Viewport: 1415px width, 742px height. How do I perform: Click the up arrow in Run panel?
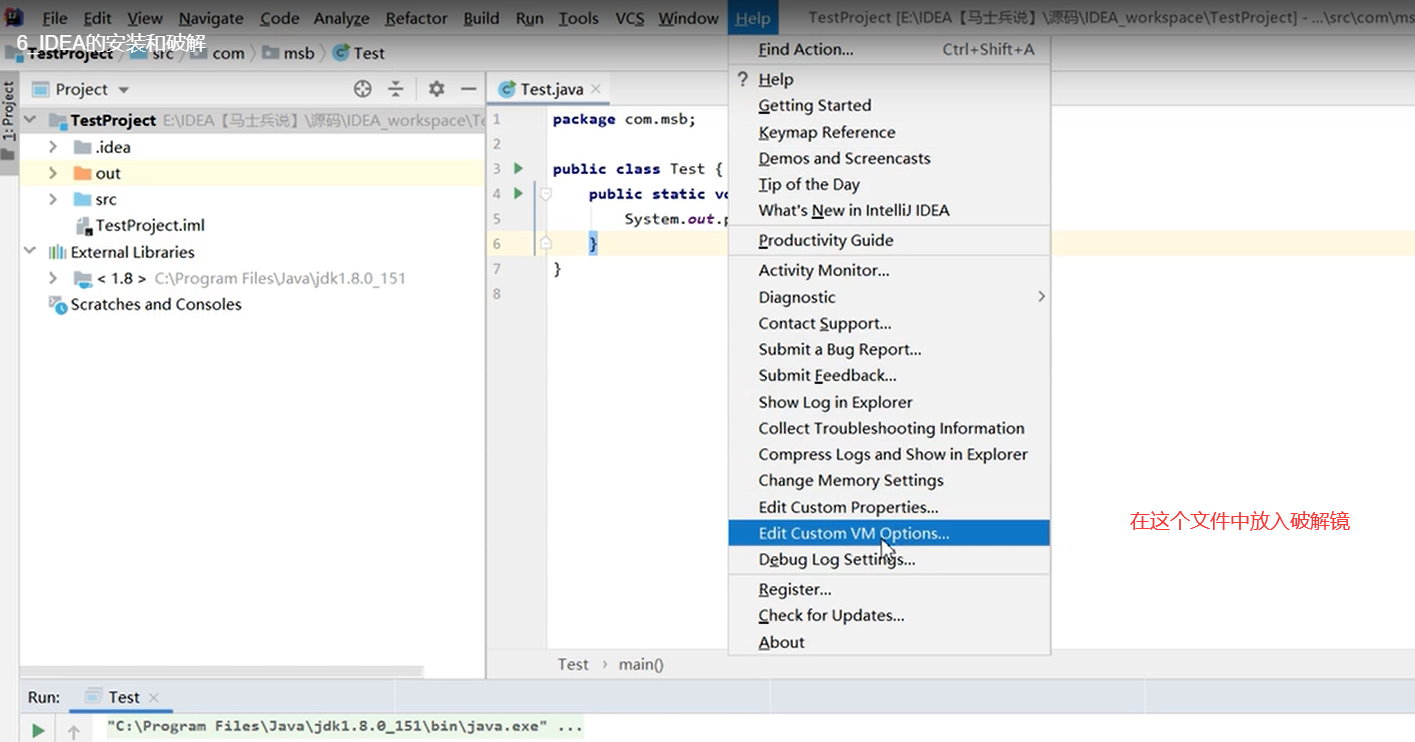pyautogui.click(x=73, y=731)
